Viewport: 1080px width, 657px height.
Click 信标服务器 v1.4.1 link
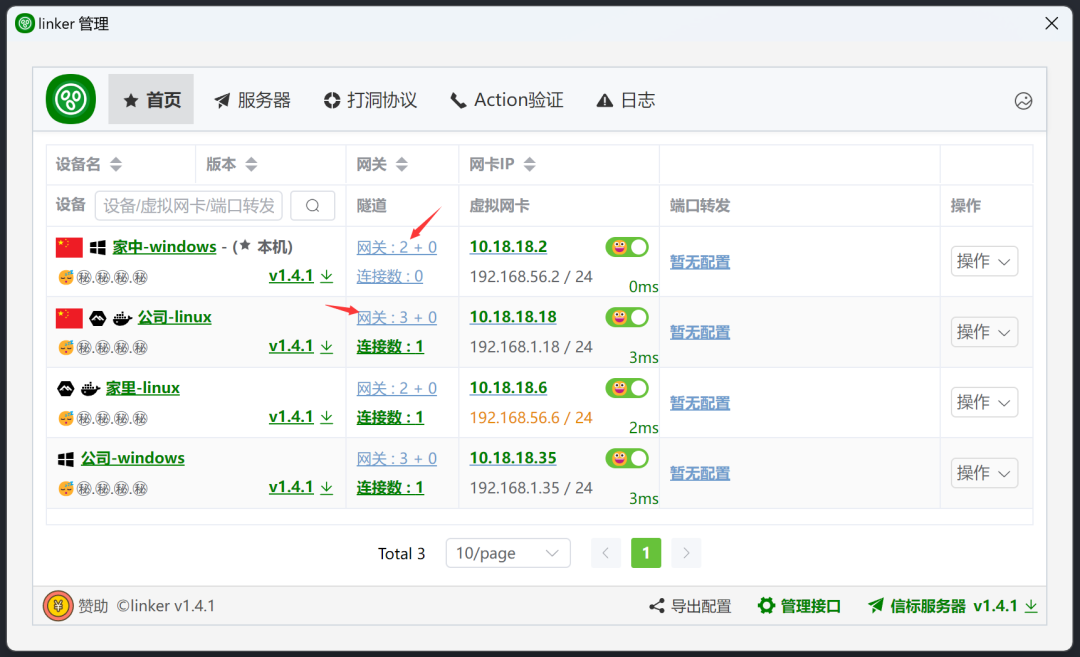coord(953,606)
